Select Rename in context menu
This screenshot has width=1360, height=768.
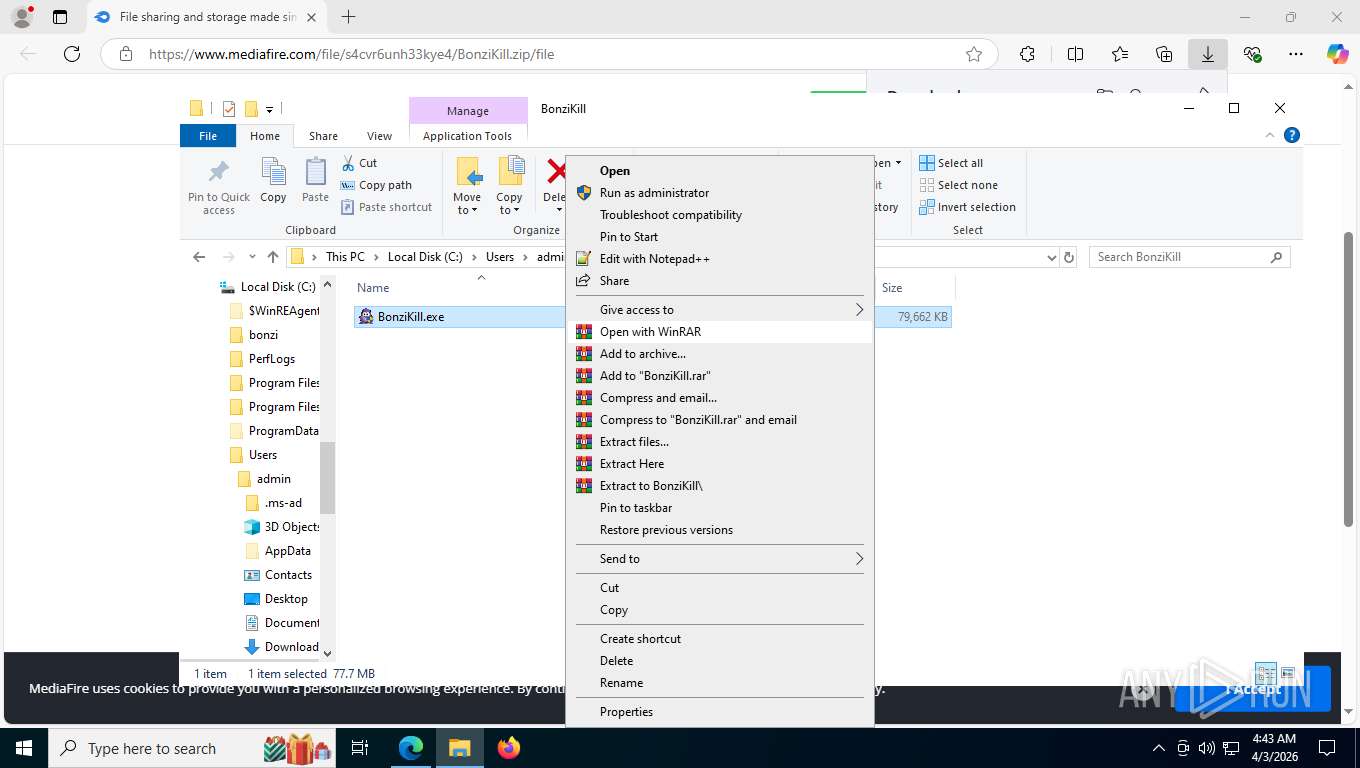(x=720, y=683)
